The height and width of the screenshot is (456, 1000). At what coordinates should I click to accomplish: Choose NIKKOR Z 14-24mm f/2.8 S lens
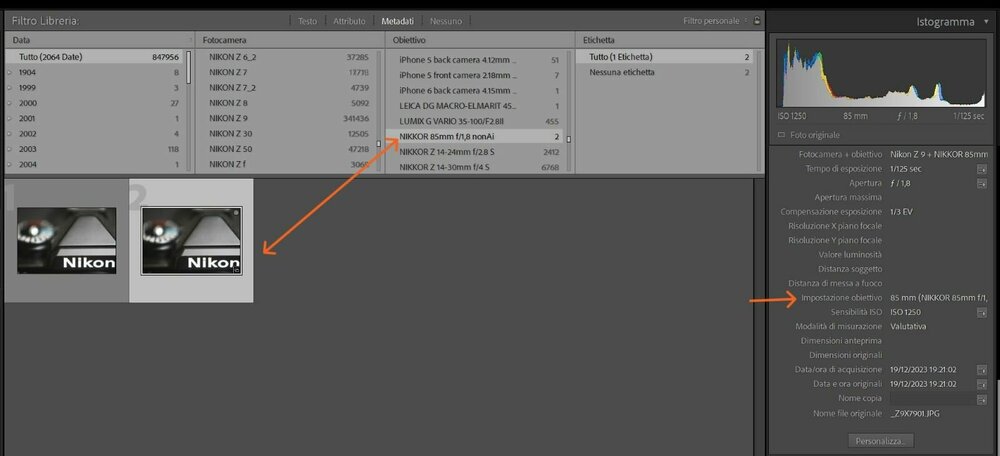(x=479, y=152)
